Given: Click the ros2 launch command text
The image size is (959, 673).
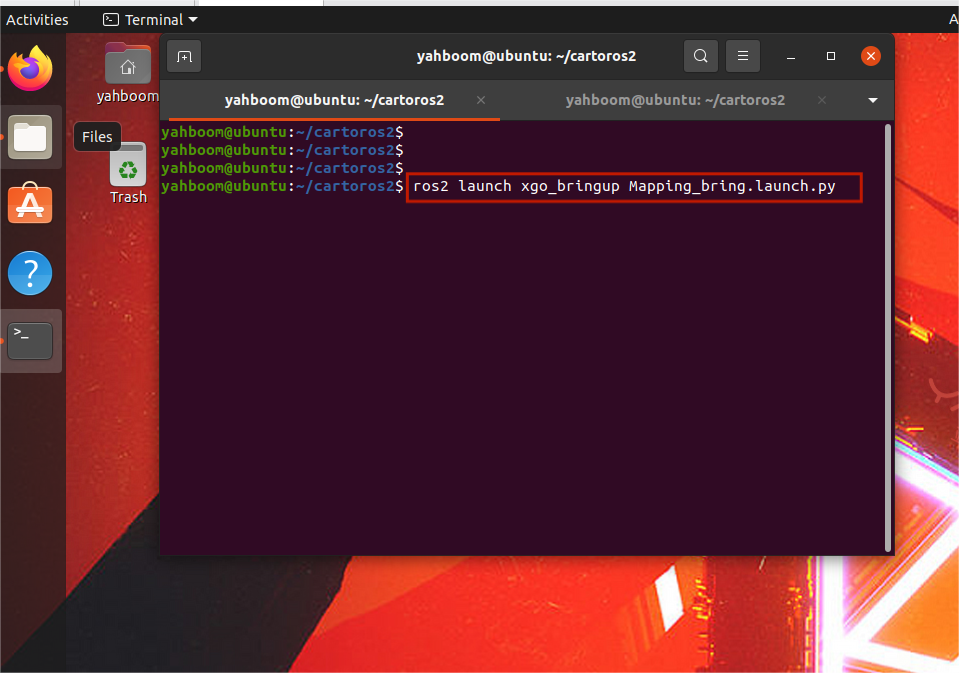Looking at the screenshot, I should 624,186.
